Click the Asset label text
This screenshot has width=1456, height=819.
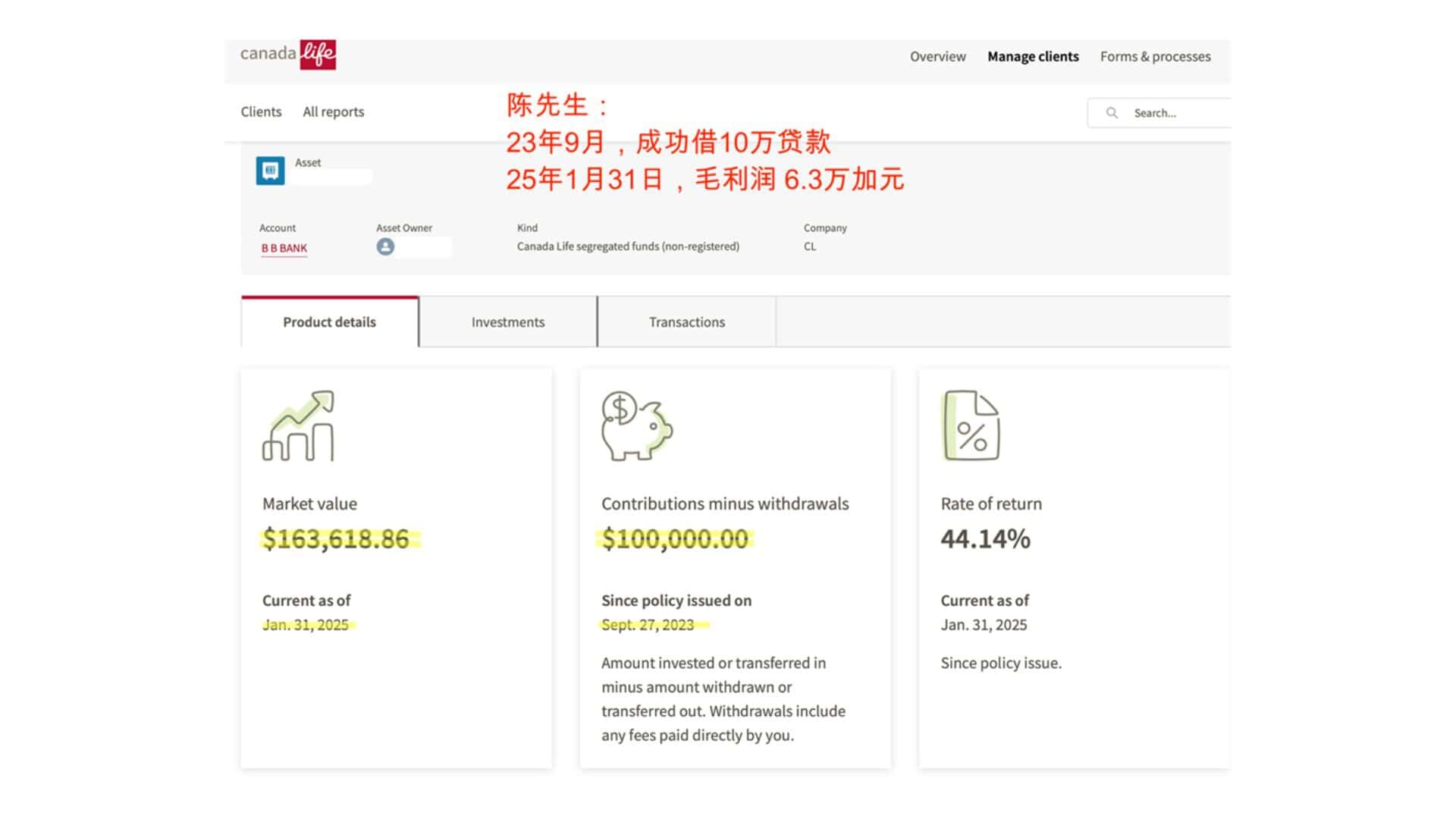[x=308, y=163]
